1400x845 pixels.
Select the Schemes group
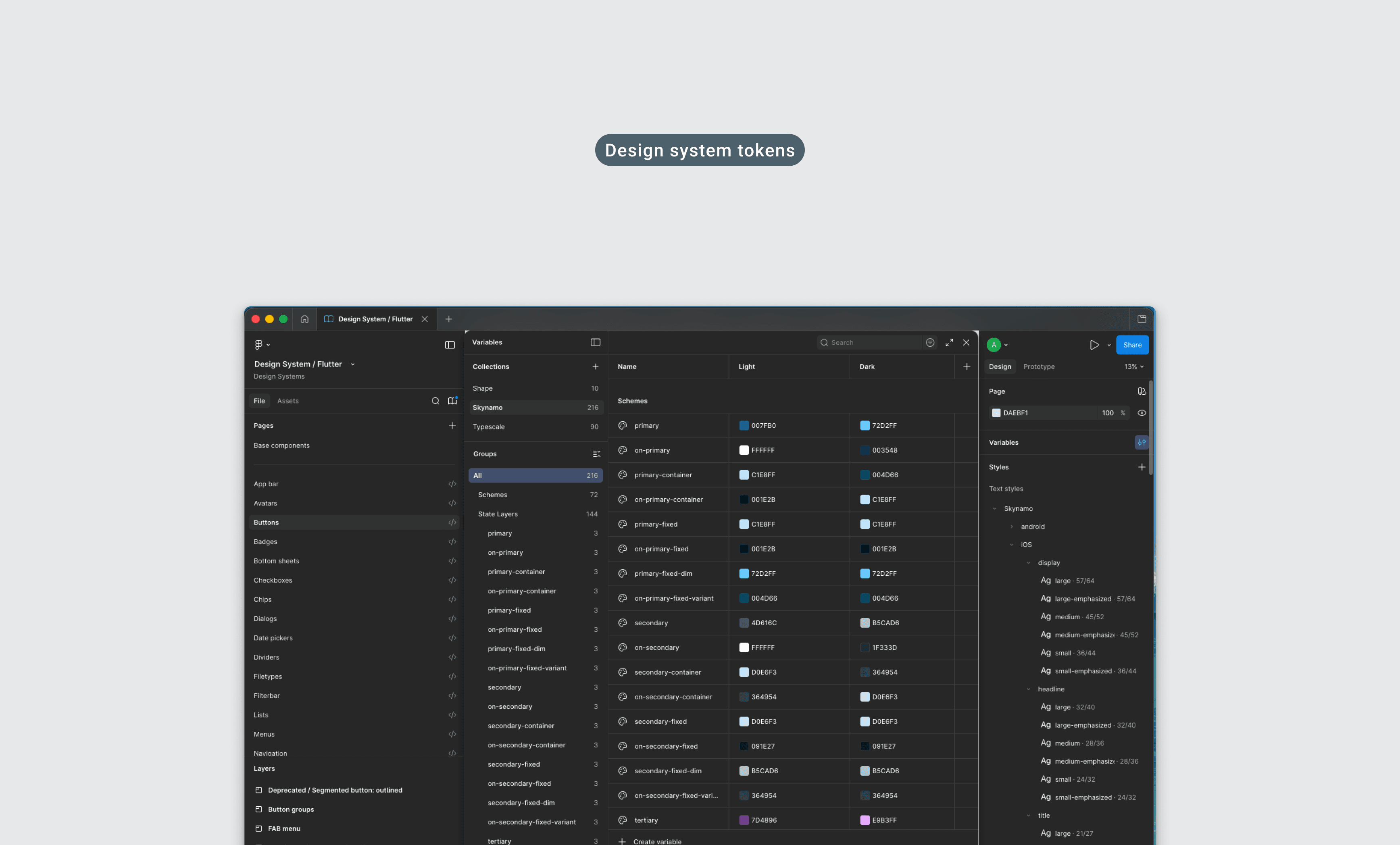(x=535, y=494)
